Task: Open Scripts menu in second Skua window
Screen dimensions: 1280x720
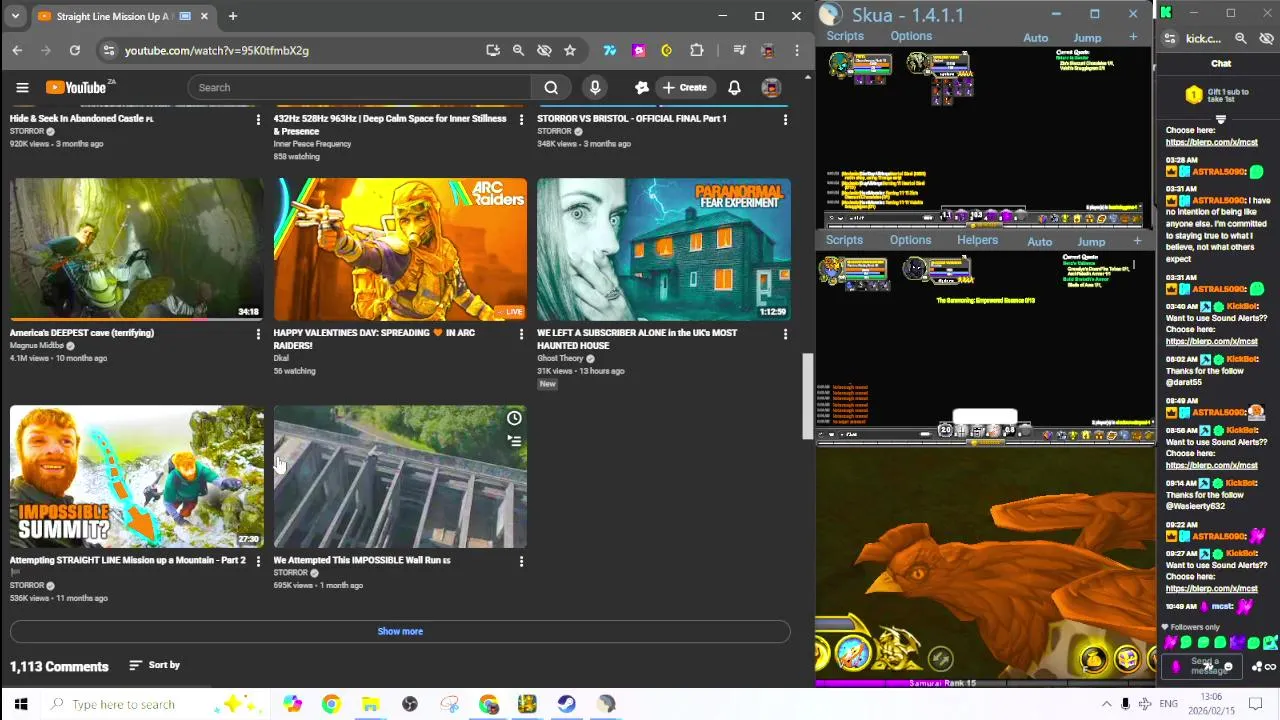Action: coord(844,240)
